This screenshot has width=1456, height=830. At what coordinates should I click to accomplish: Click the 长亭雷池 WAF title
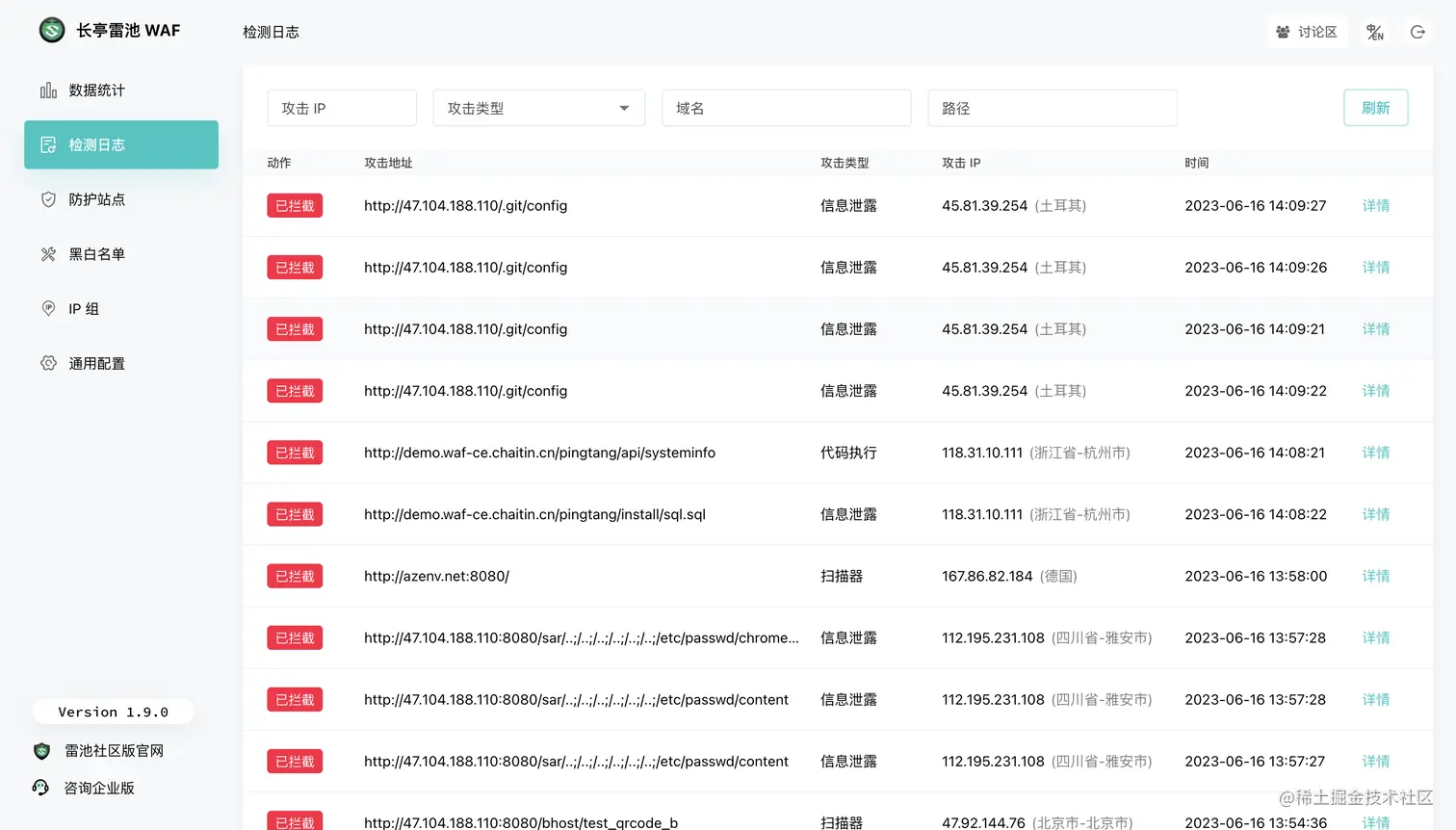(128, 31)
